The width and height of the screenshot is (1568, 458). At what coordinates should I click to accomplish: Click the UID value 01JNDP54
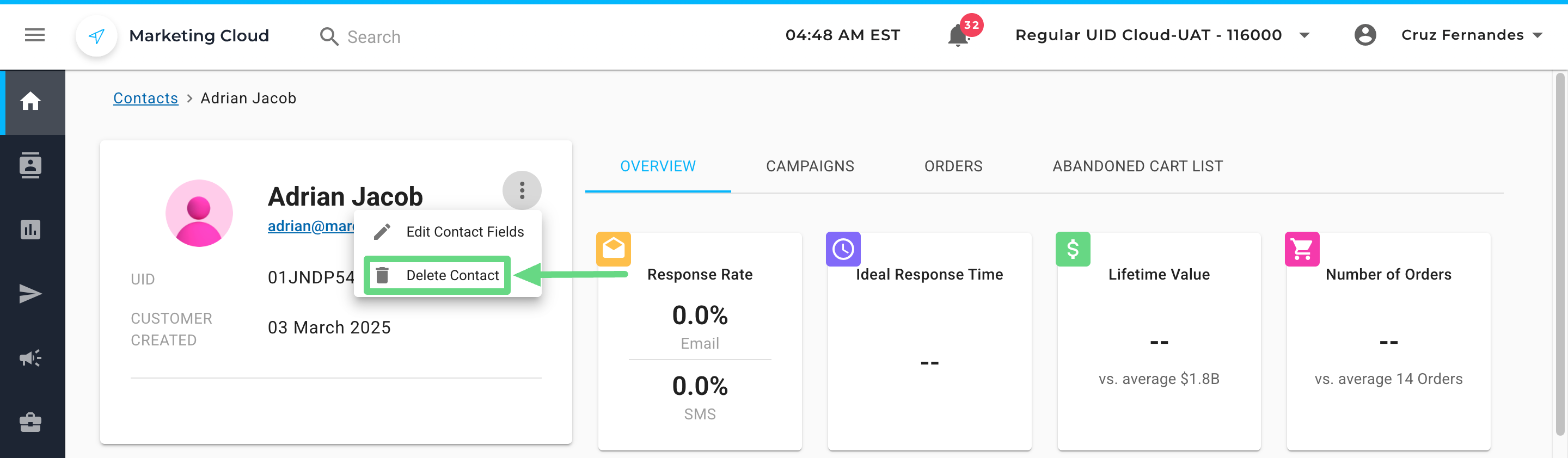coord(311,277)
